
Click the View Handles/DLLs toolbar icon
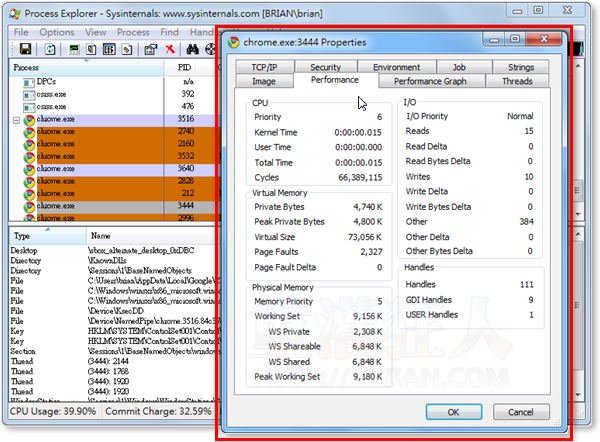[x=127, y=49]
